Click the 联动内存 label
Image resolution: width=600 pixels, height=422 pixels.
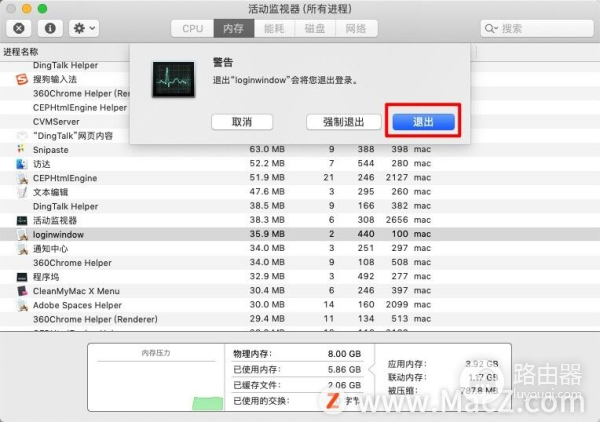pos(407,377)
